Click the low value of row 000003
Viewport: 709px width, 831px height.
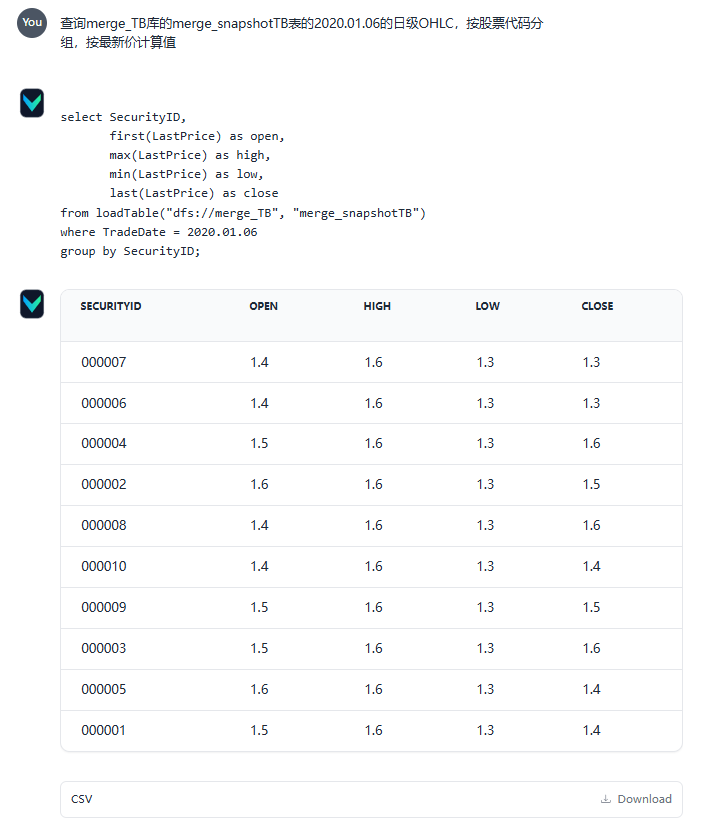click(485, 649)
